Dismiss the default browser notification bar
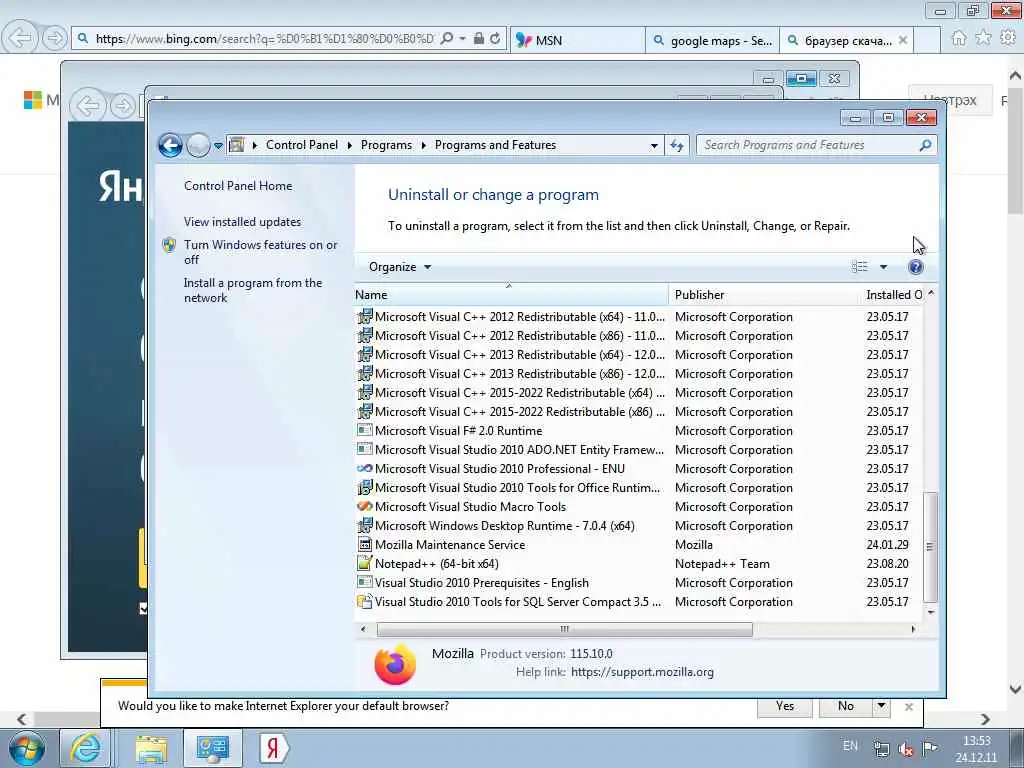The height and width of the screenshot is (768, 1024). (x=908, y=707)
